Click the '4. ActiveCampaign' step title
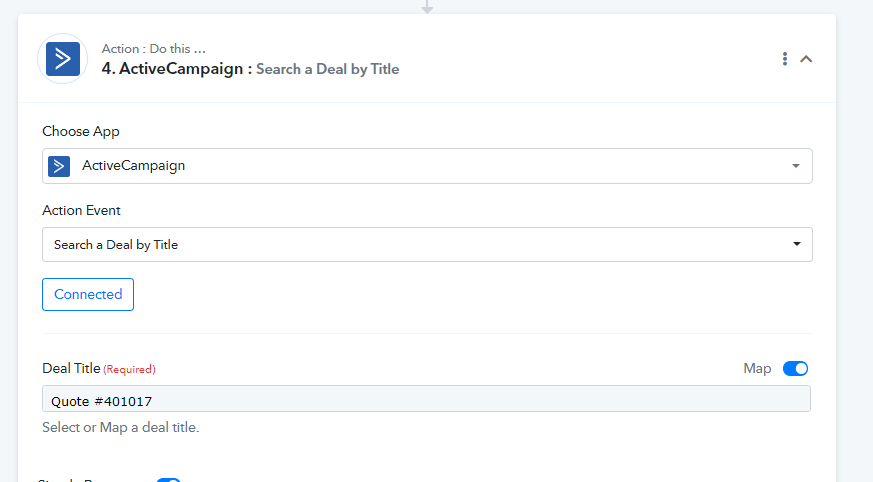Screen dimensions: 873x482 click(x=175, y=69)
